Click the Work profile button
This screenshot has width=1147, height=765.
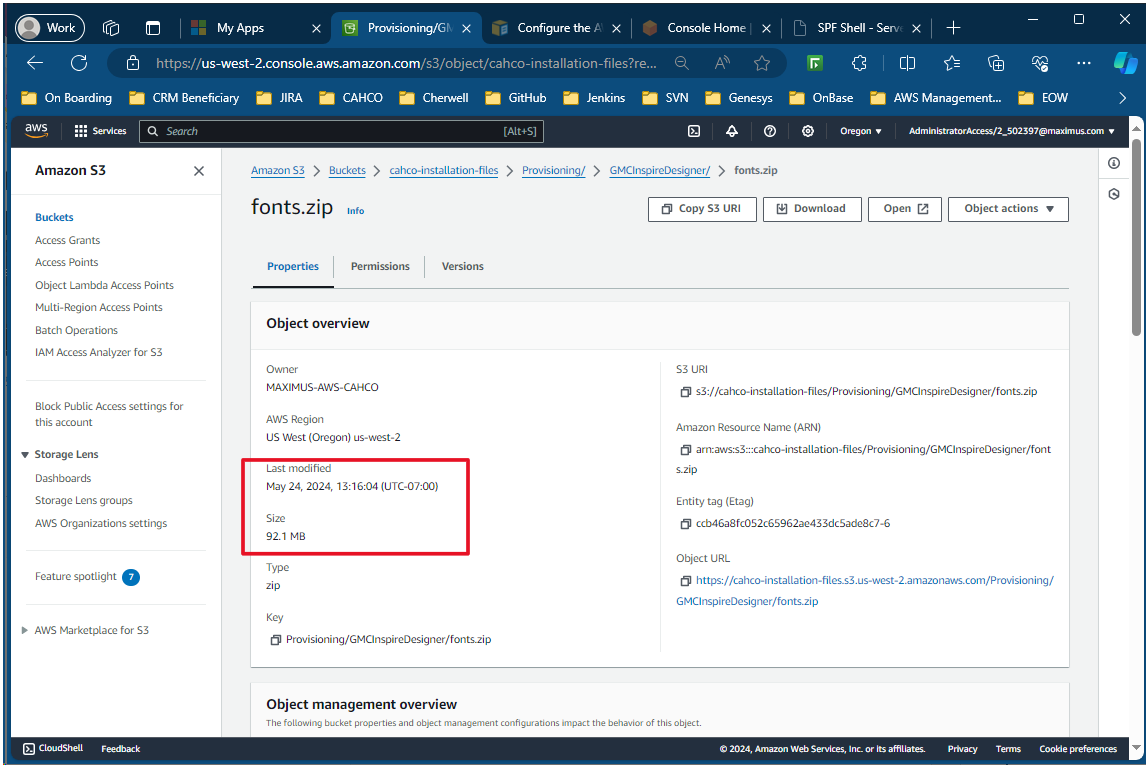(x=50, y=28)
